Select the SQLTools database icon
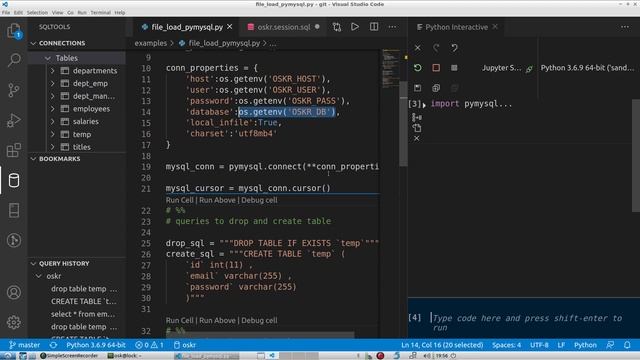640x360 pixels. (x=14, y=180)
